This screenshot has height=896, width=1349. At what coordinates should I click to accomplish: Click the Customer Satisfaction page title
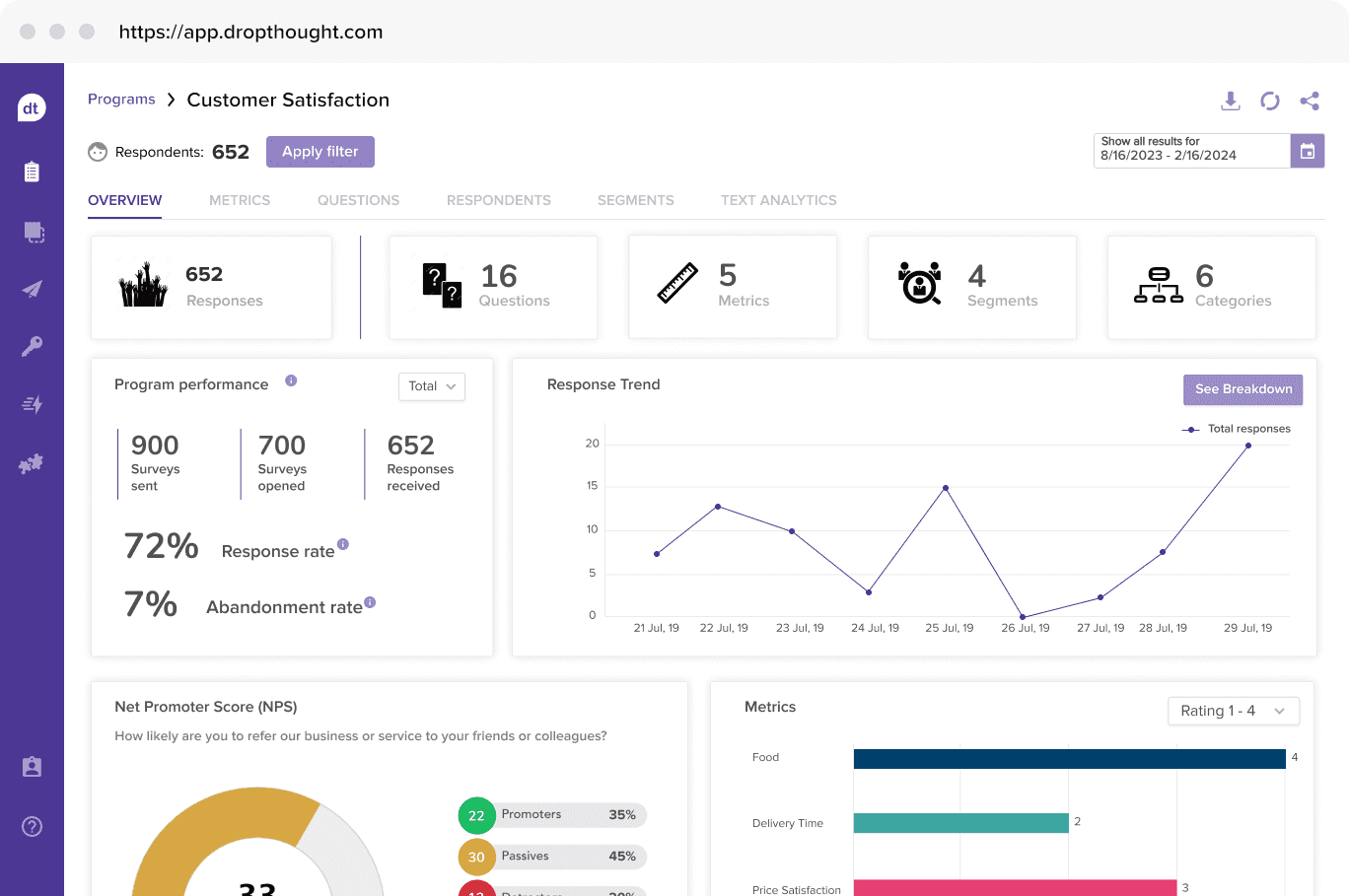click(288, 100)
